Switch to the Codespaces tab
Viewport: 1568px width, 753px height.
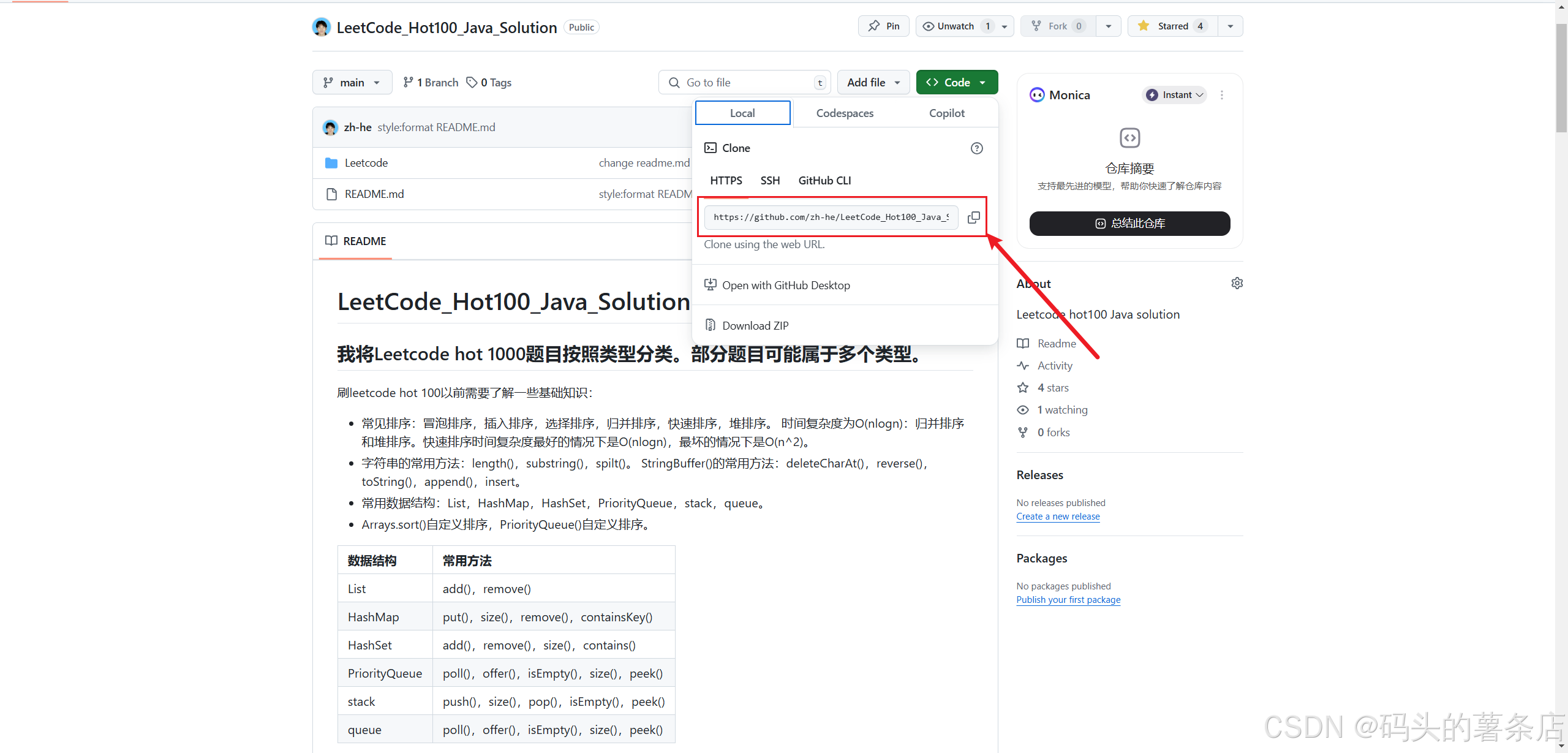tap(845, 113)
